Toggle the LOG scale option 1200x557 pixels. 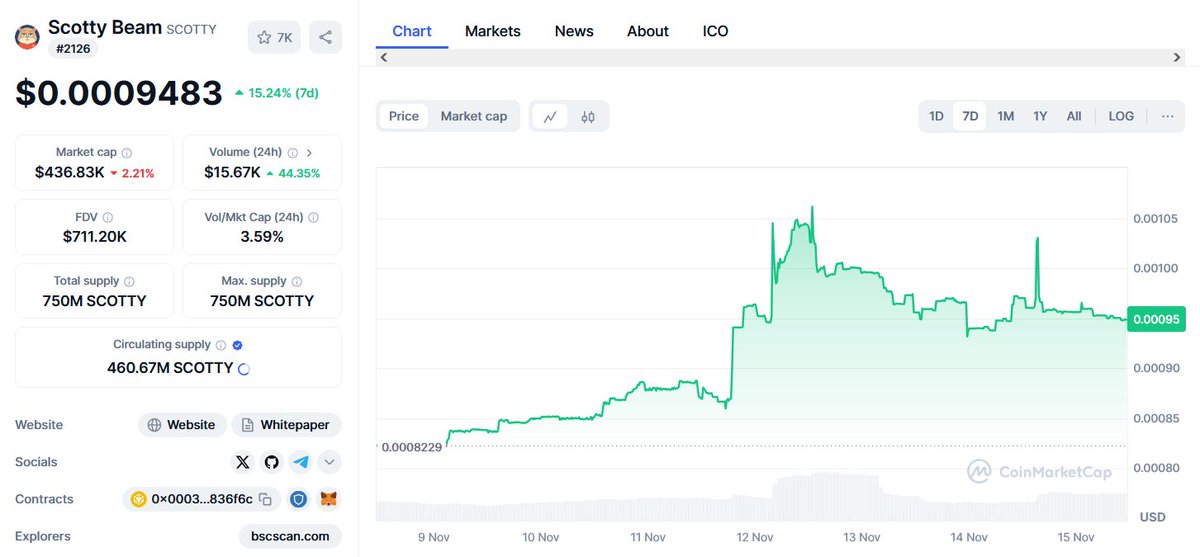pos(1121,116)
